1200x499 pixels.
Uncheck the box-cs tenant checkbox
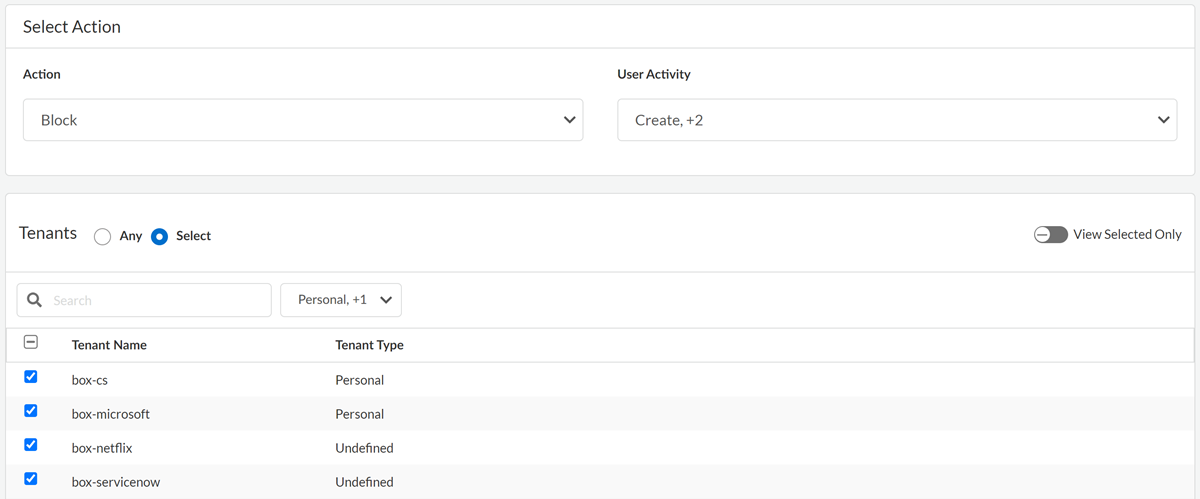click(31, 377)
